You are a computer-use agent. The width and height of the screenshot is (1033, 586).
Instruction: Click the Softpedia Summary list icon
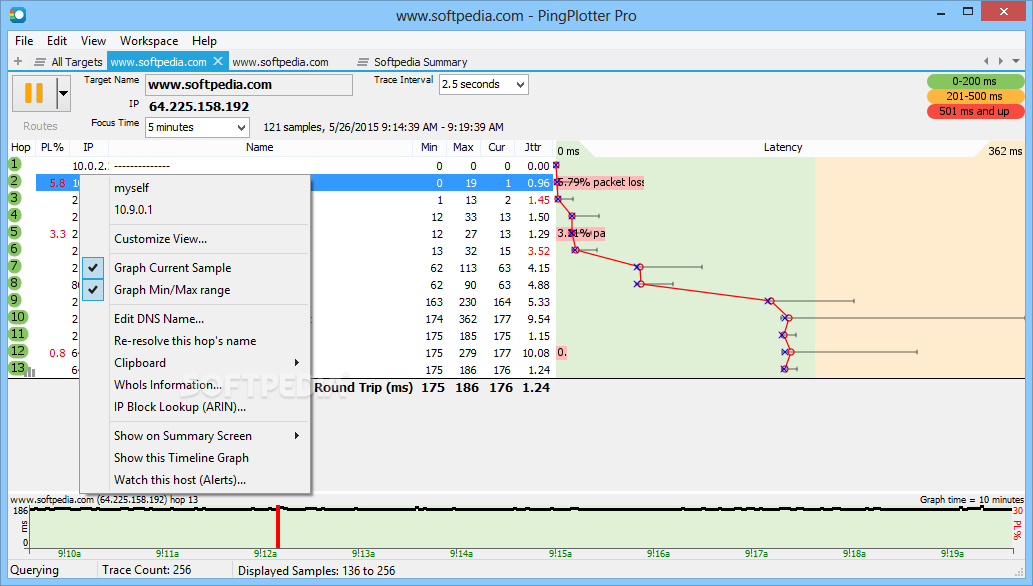pyautogui.click(x=363, y=62)
